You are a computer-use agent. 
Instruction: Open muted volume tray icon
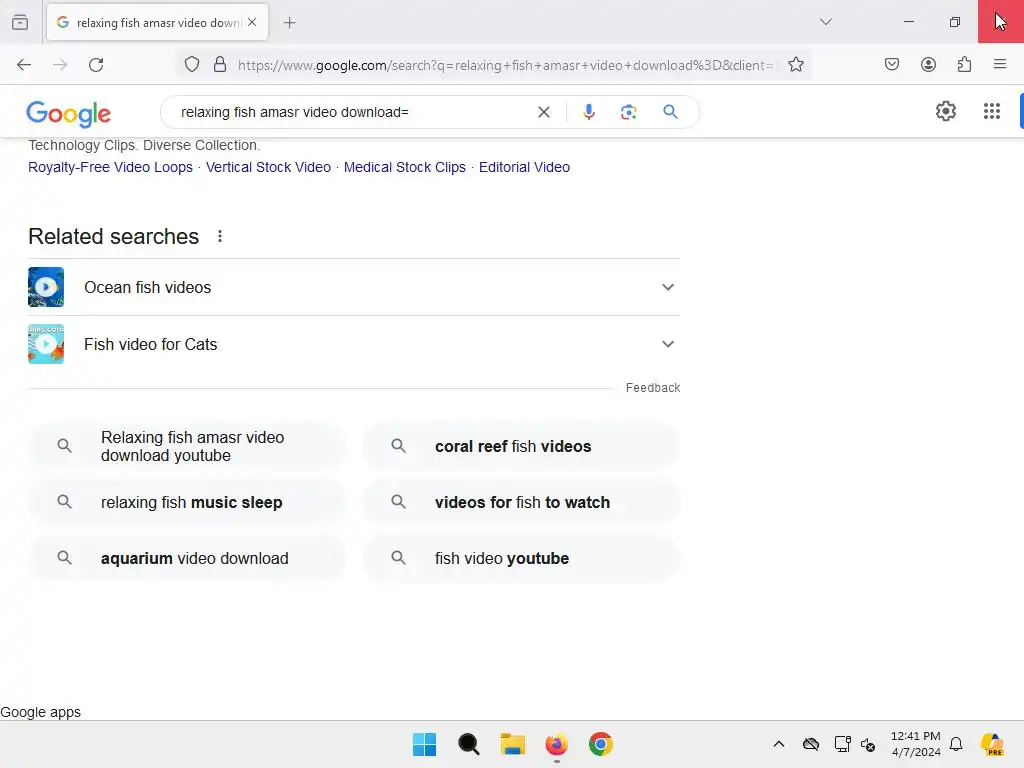pyautogui.click(x=868, y=744)
